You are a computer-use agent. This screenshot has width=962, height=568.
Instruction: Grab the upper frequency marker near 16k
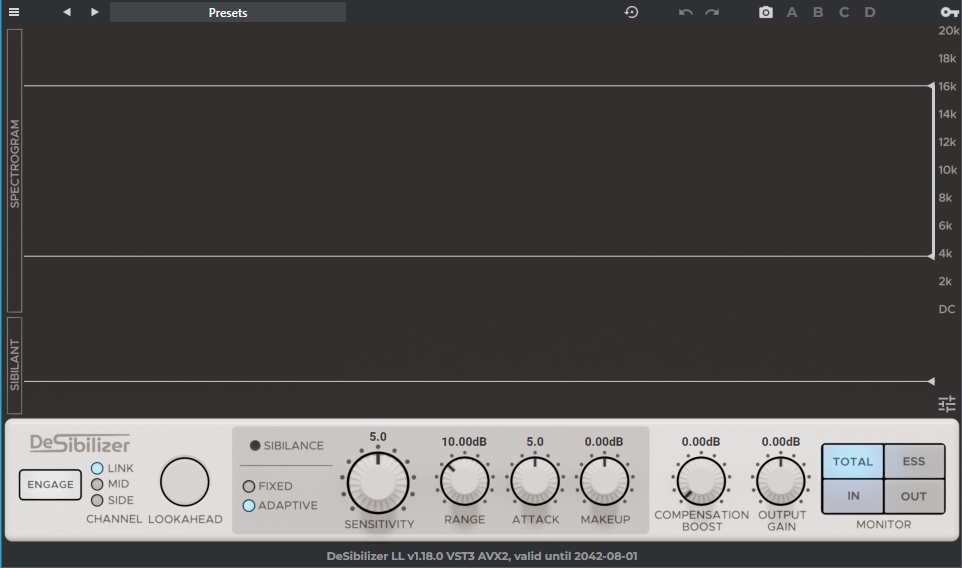[x=931, y=86]
